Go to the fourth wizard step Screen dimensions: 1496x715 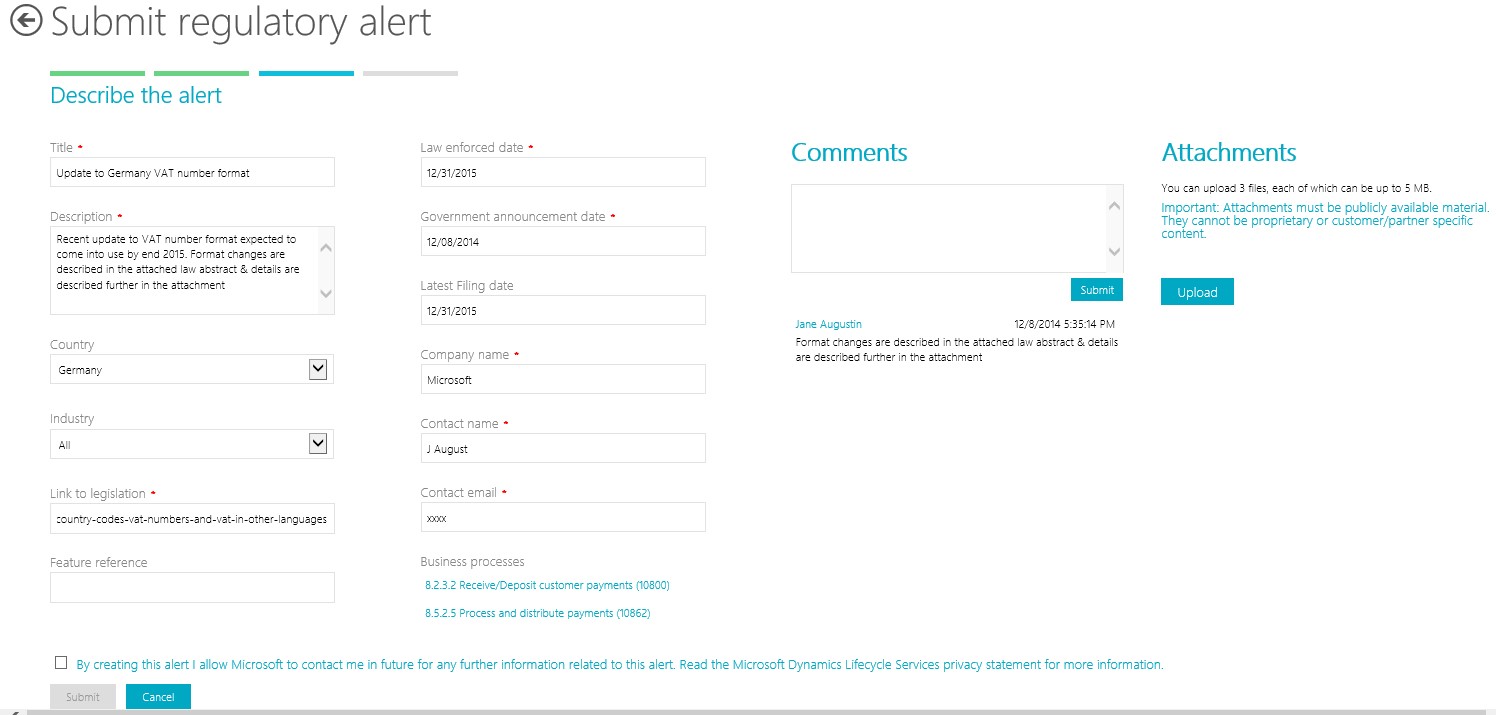pyautogui.click(x=410, y=73)
